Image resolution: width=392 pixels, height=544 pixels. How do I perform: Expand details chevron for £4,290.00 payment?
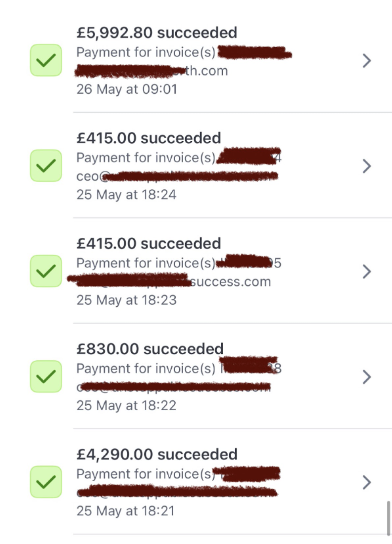367,482
